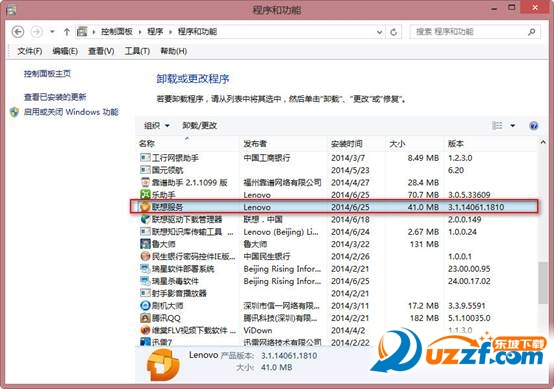Click ViDown publisher cell
Viewport: 554px width, 389px height.
[258, 330]
